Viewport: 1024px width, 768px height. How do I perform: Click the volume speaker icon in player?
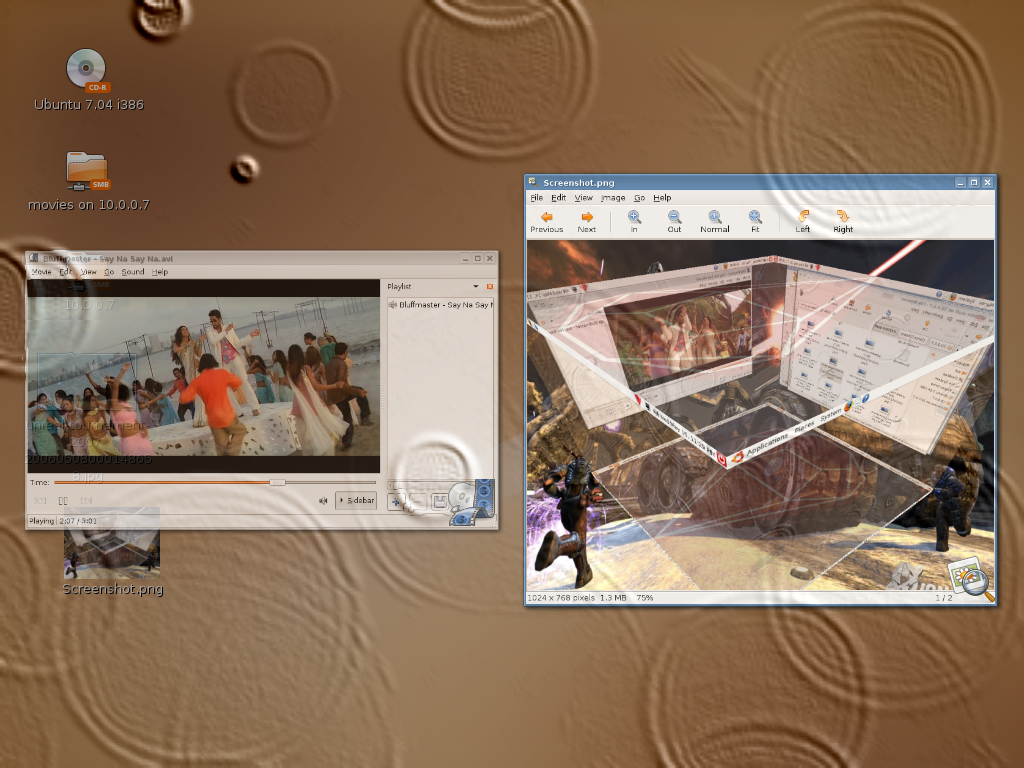(323, 501)
